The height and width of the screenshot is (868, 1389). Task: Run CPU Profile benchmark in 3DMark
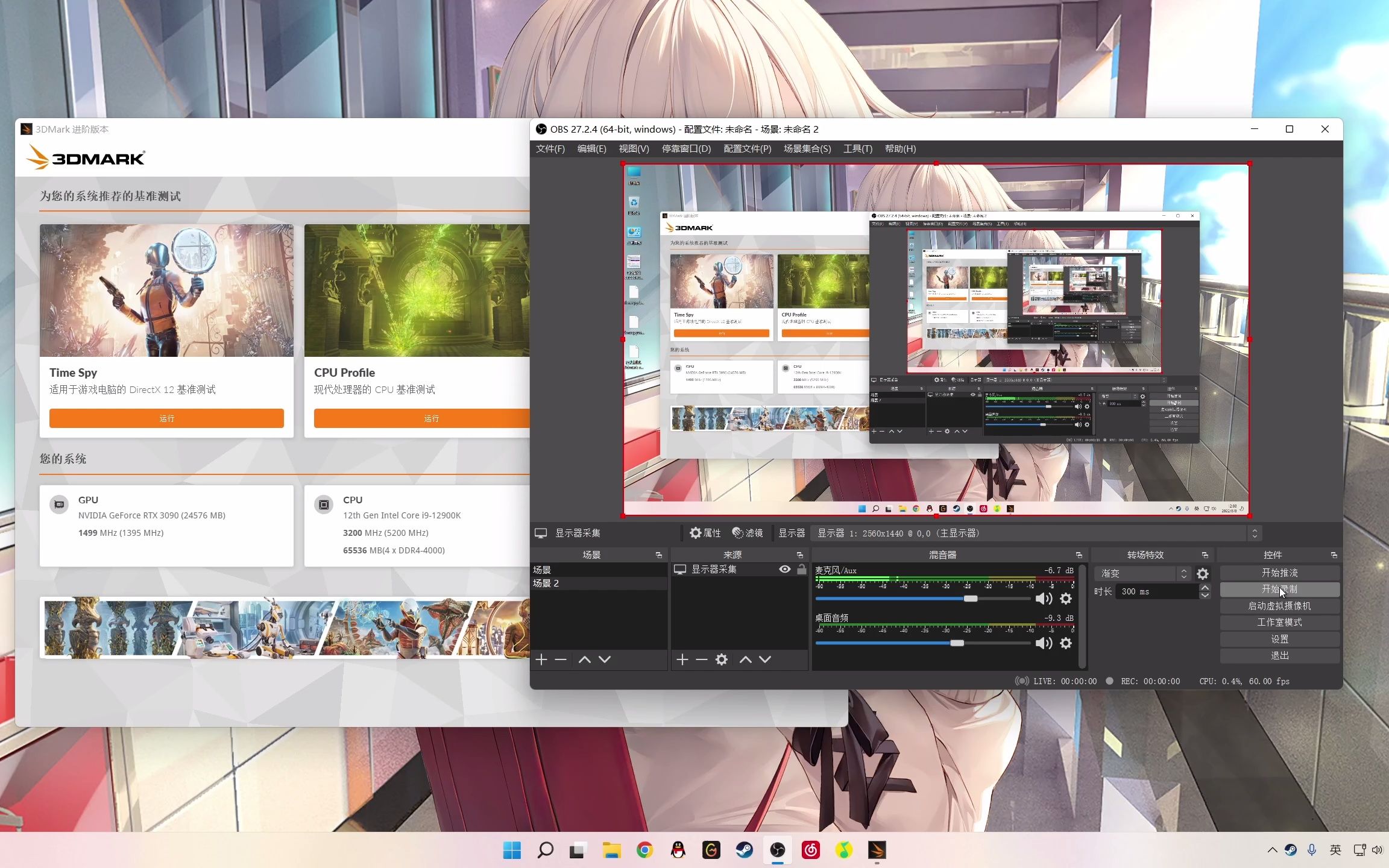coord(422,418)
